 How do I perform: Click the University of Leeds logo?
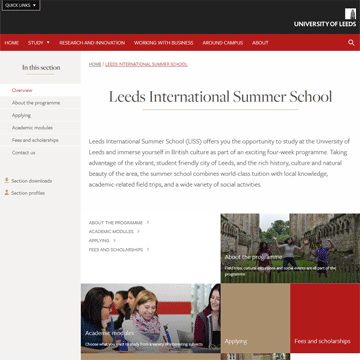(325, 18)
